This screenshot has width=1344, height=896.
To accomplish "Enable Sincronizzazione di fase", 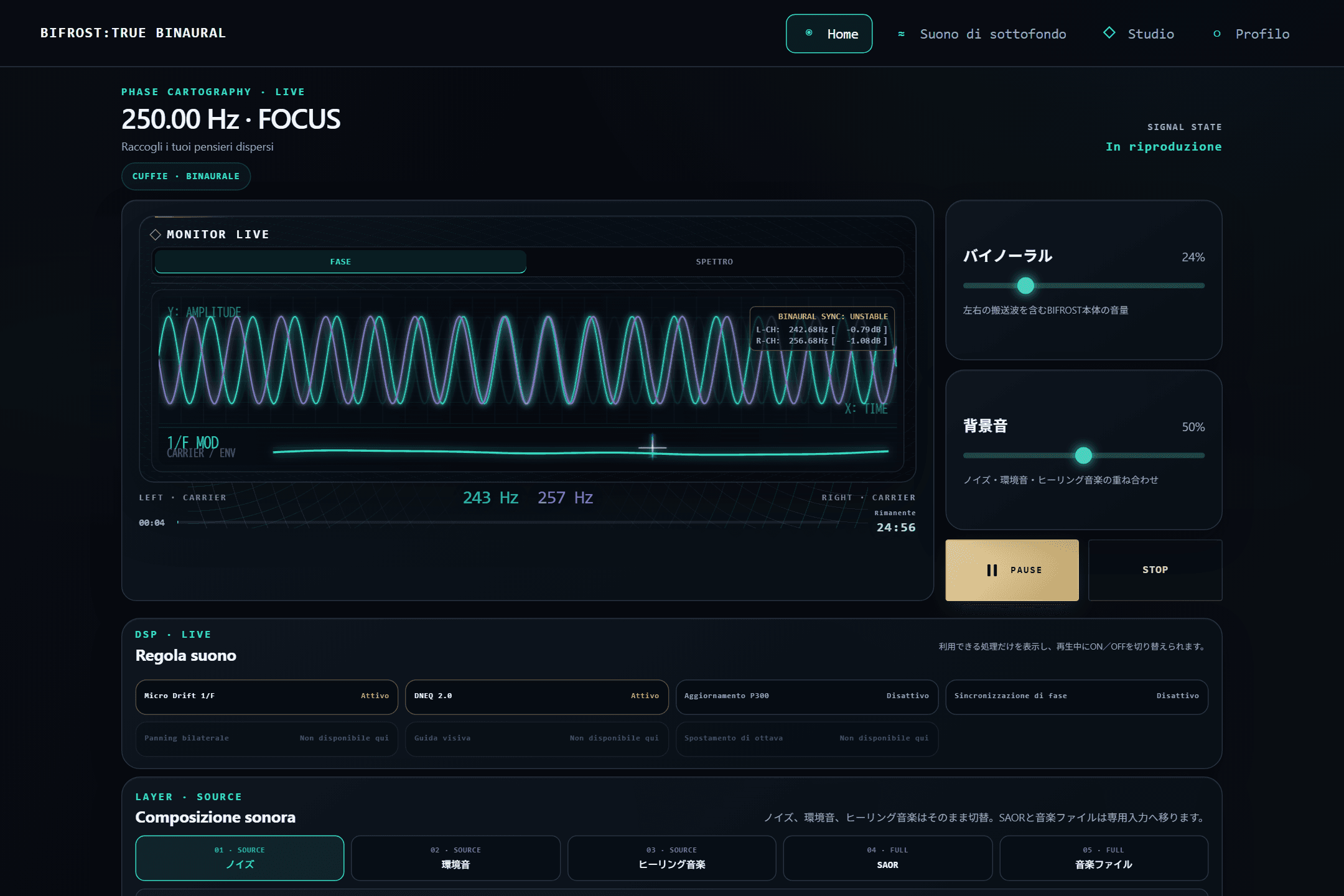I will pos(1076,696).
